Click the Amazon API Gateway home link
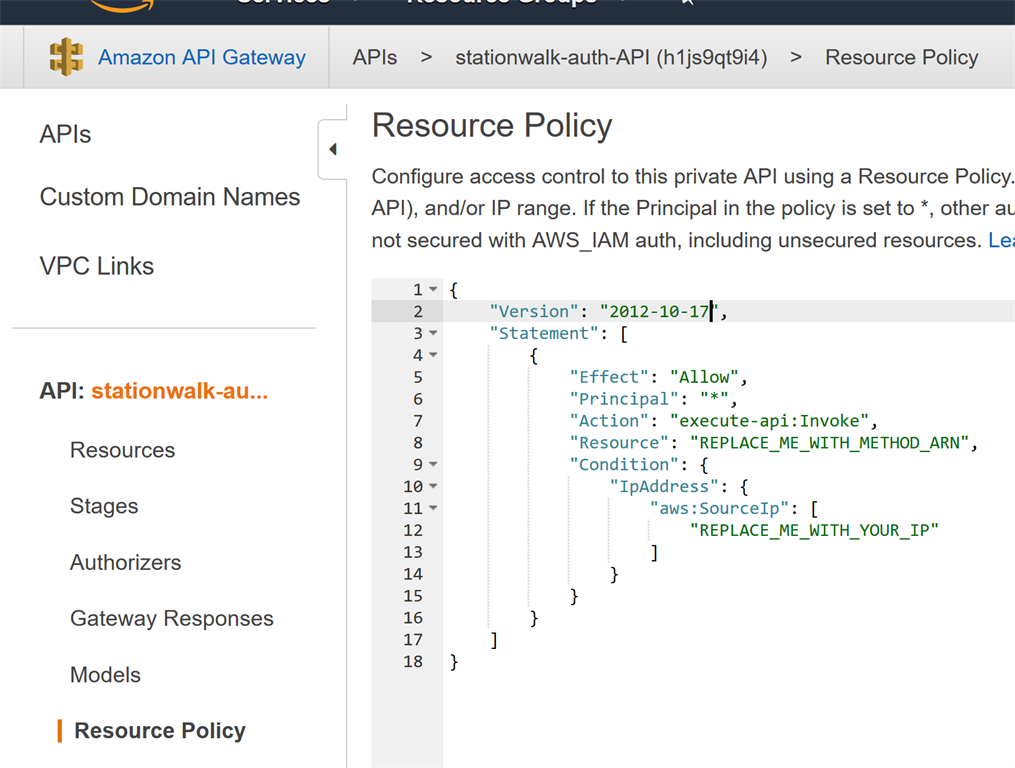This screenshot has height=768, width=1015. (x=201, y=58)
